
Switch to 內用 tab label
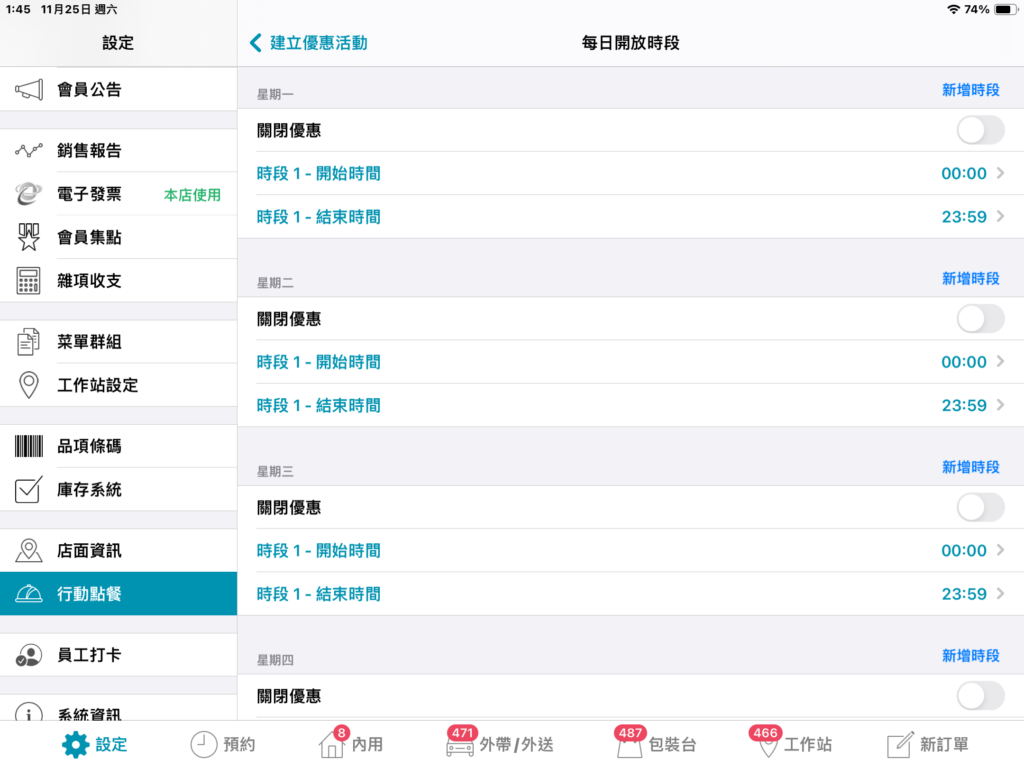coord(367,744)
